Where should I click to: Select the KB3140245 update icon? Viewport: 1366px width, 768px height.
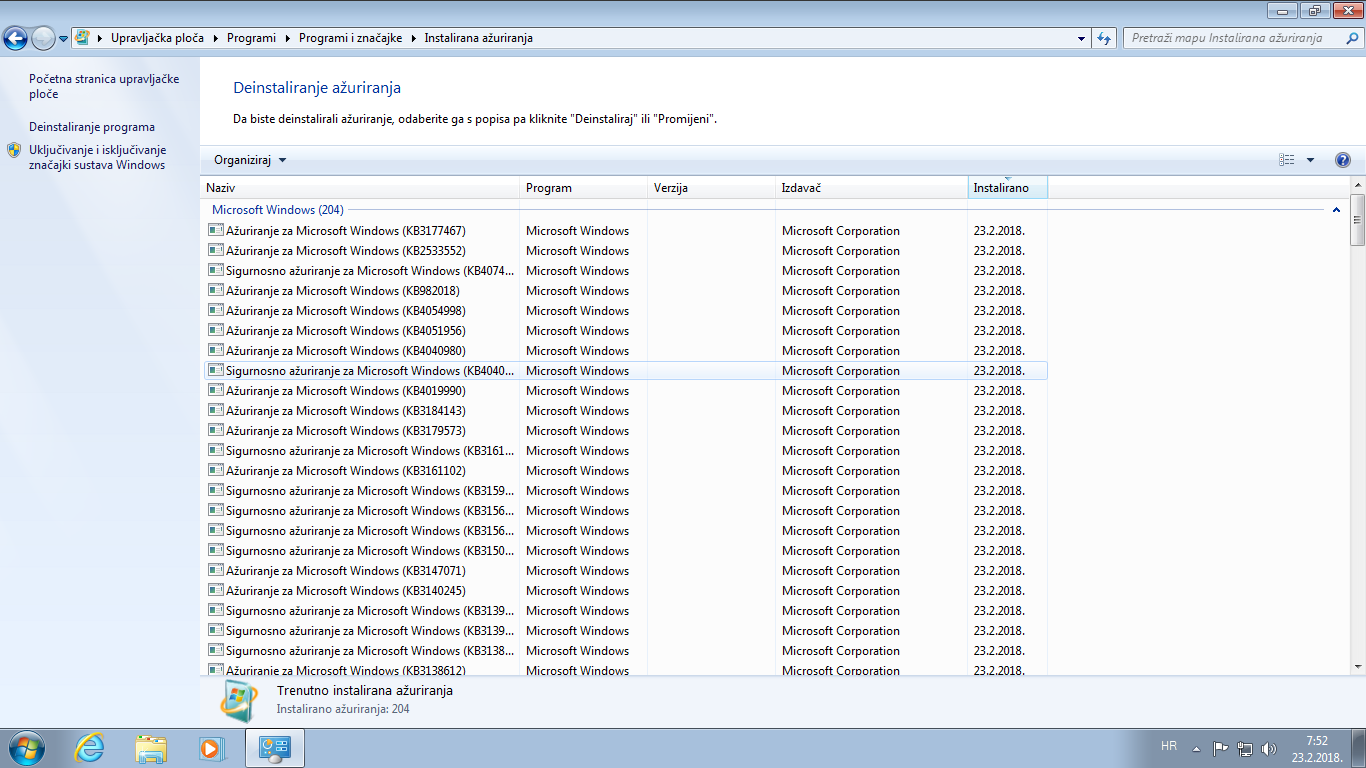coord(215,590)
